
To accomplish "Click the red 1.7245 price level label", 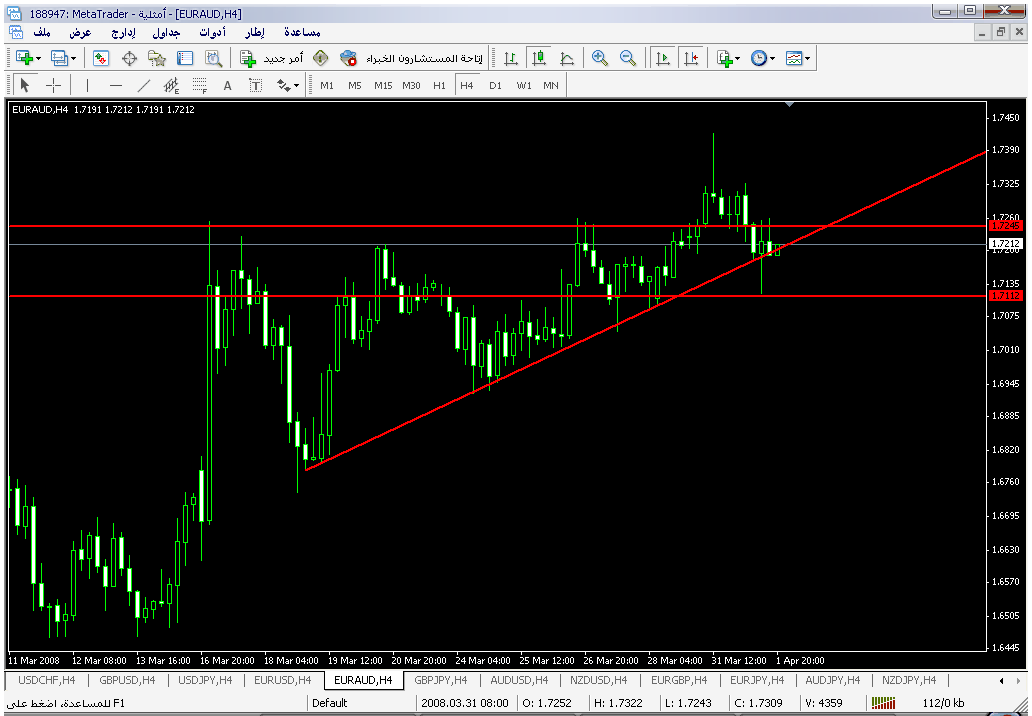I will tap(1005, 227).
